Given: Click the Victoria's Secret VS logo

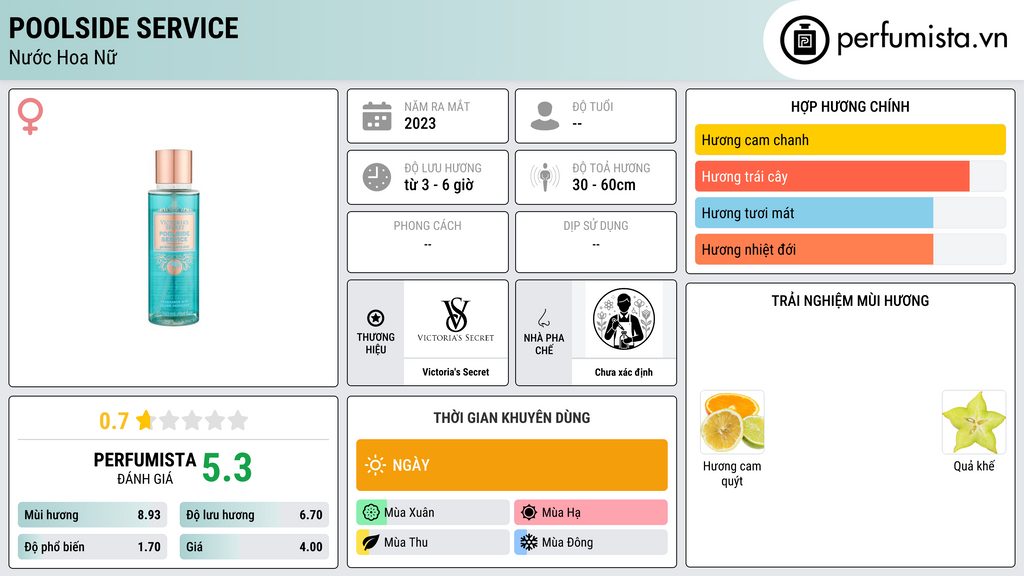Looking at the screenshot, I should (x=456, y=319).
